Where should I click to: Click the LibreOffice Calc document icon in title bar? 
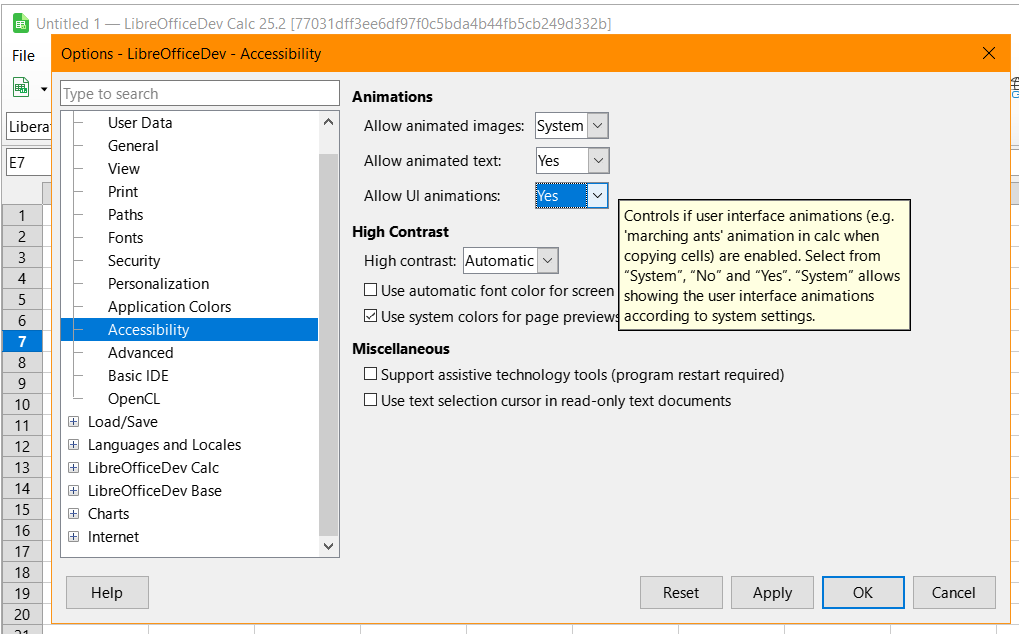21,24
